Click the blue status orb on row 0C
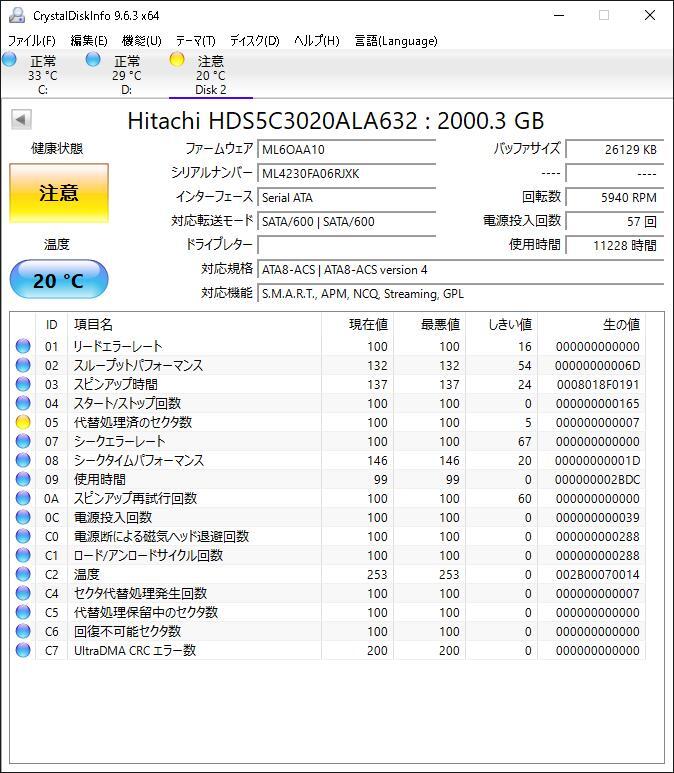The image size is (674, 773). pos(23,517)
